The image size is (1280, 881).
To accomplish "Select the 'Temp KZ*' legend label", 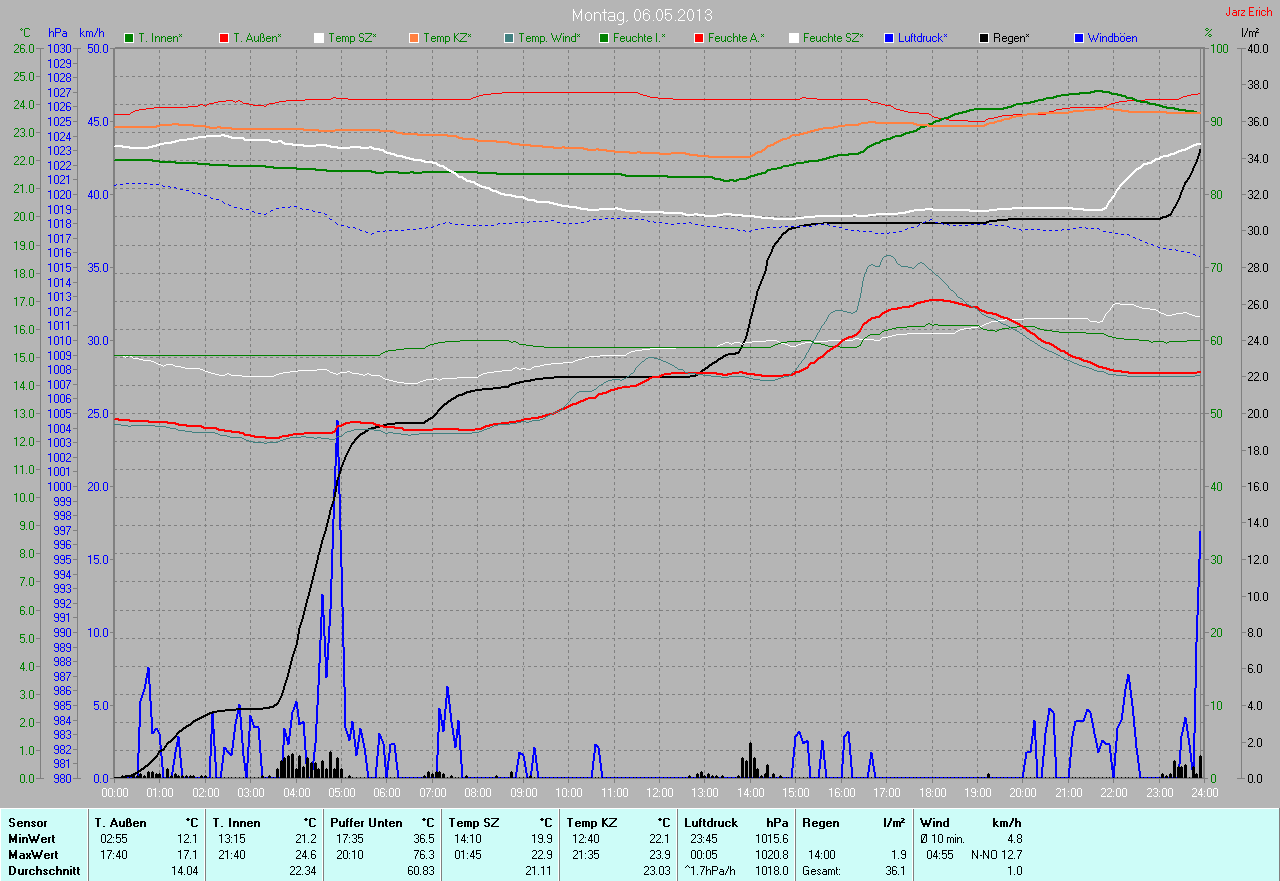I will (447, 38).
